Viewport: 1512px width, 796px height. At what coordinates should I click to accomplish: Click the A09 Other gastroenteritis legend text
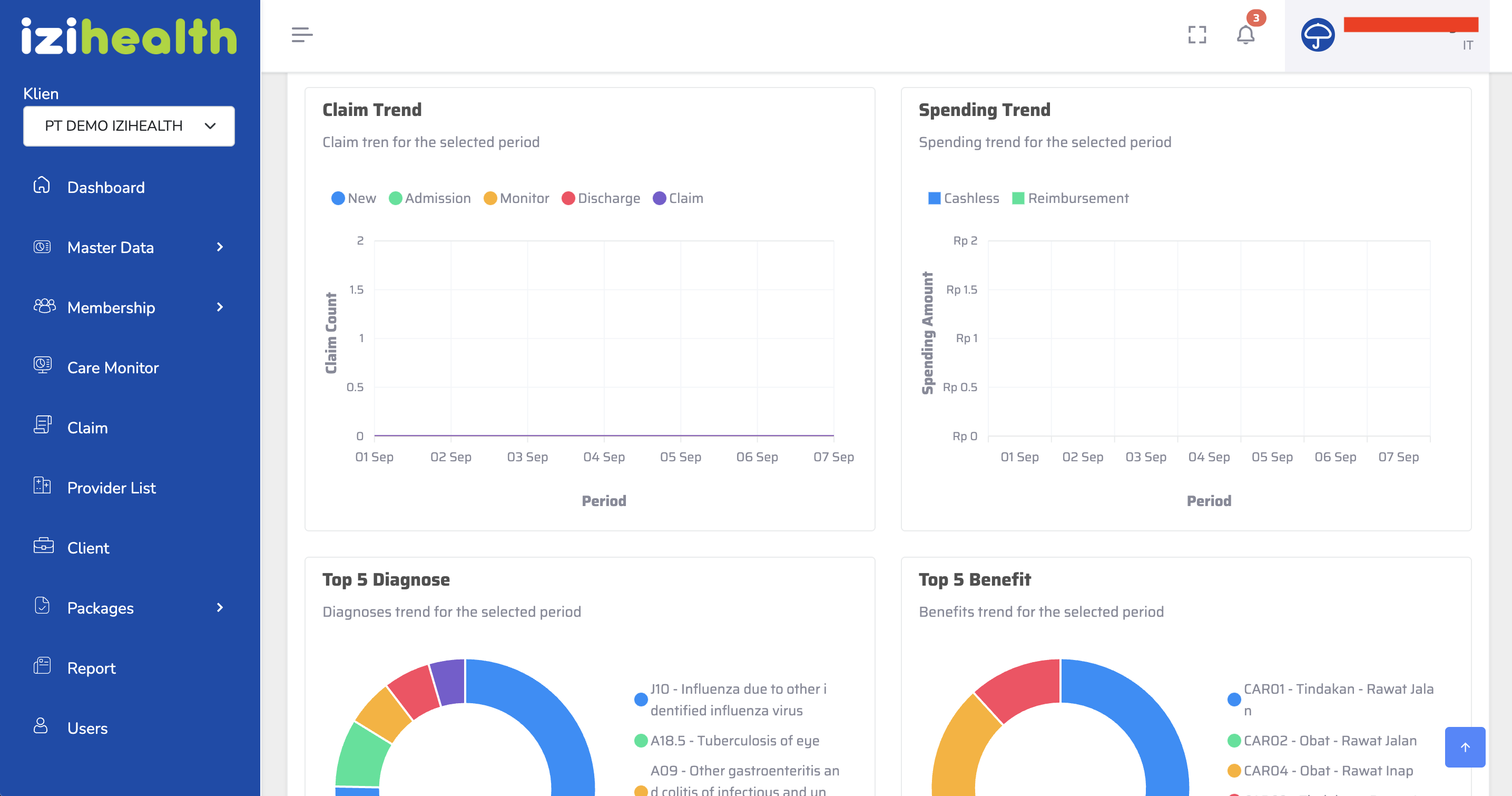[745, 781]
